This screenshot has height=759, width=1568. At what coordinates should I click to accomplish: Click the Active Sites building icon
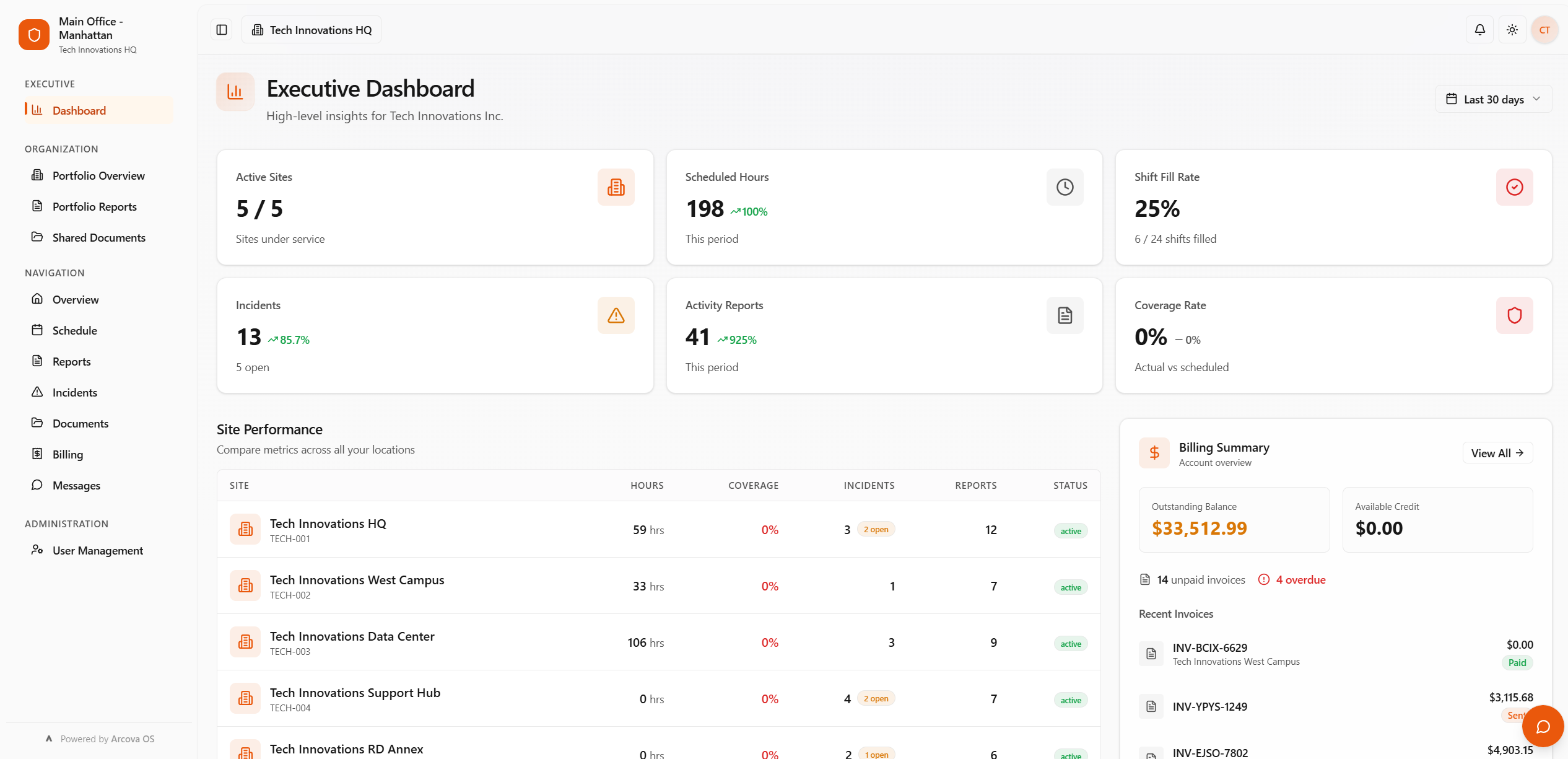[616, 187]
